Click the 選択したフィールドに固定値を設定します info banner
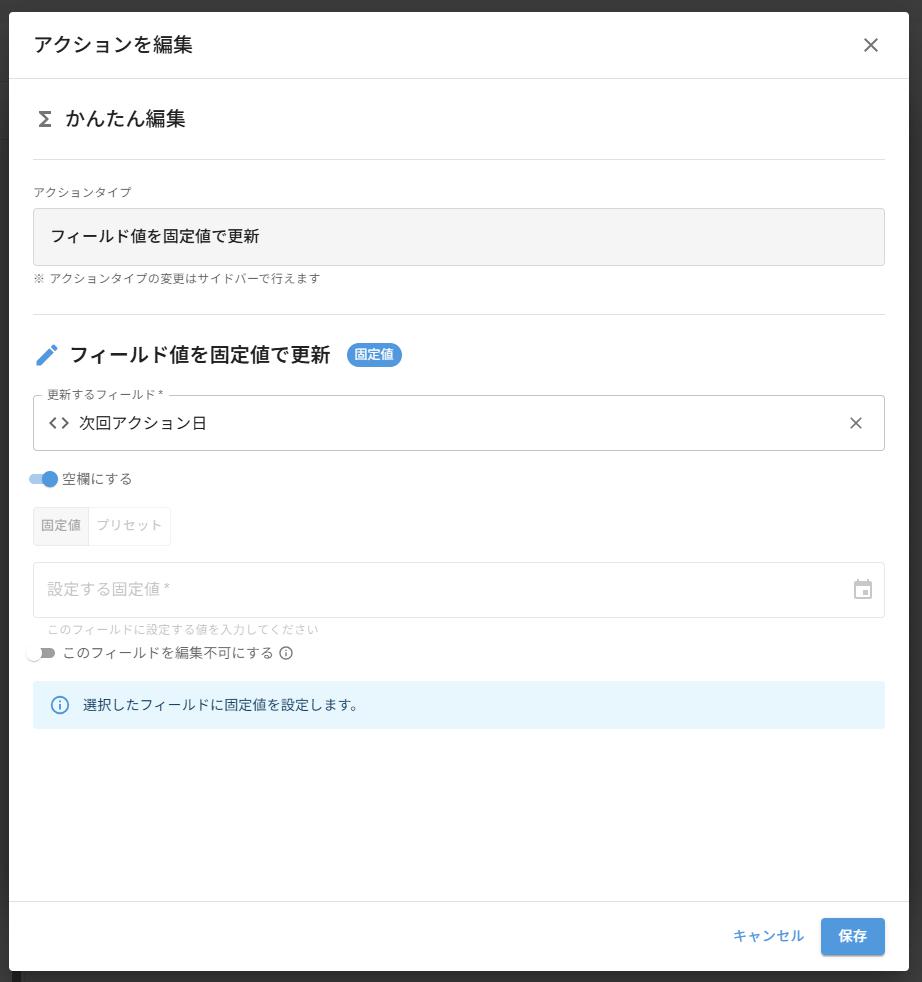Viewport: 922px width, 982px height. (x=460, y=705)
